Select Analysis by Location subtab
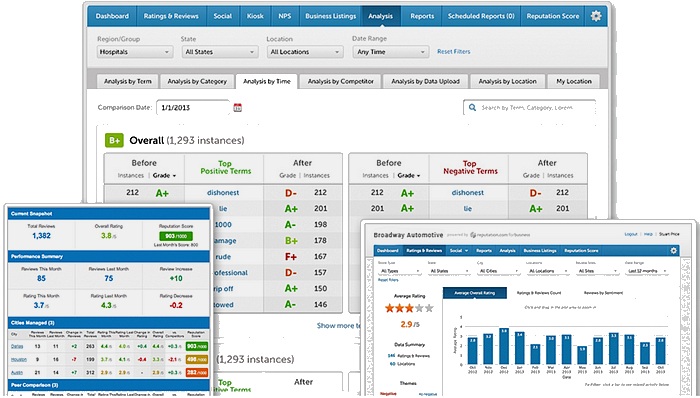The image size is (700, 398). tap(508, 82)
